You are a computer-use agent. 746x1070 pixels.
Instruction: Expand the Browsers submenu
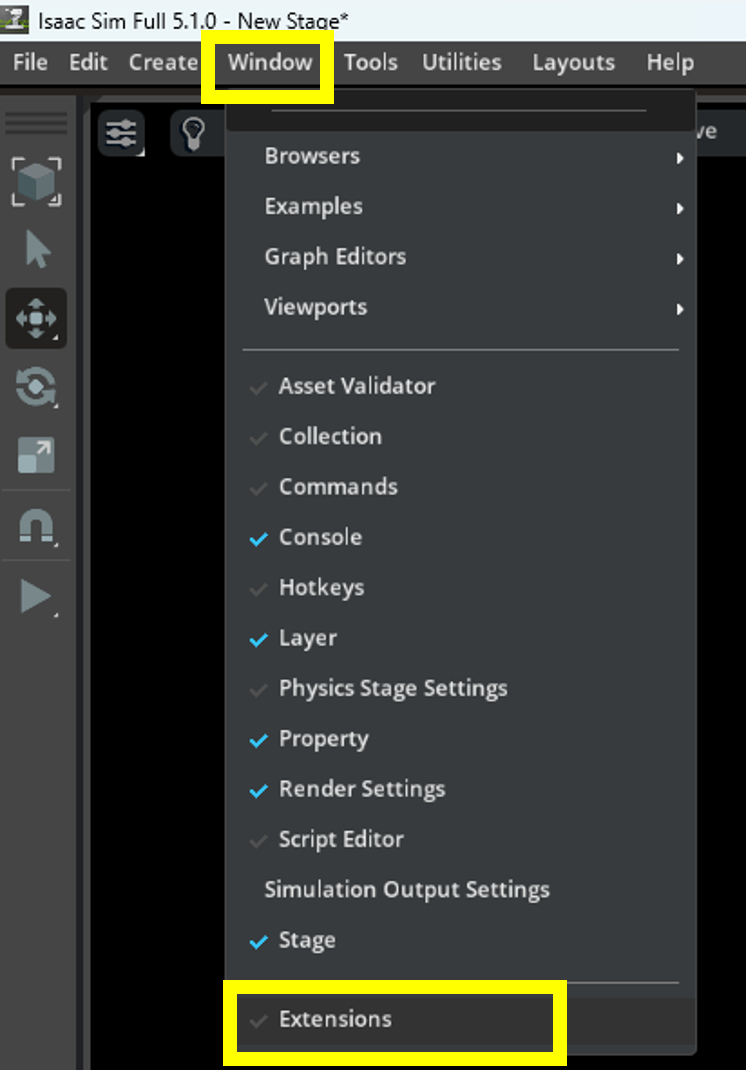461,156
